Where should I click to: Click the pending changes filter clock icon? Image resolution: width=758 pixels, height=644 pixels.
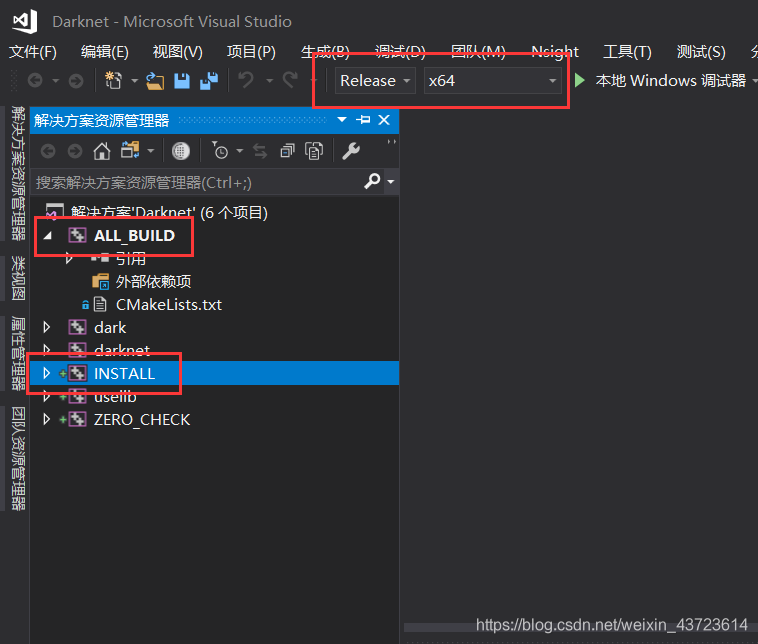click(220, 151)
